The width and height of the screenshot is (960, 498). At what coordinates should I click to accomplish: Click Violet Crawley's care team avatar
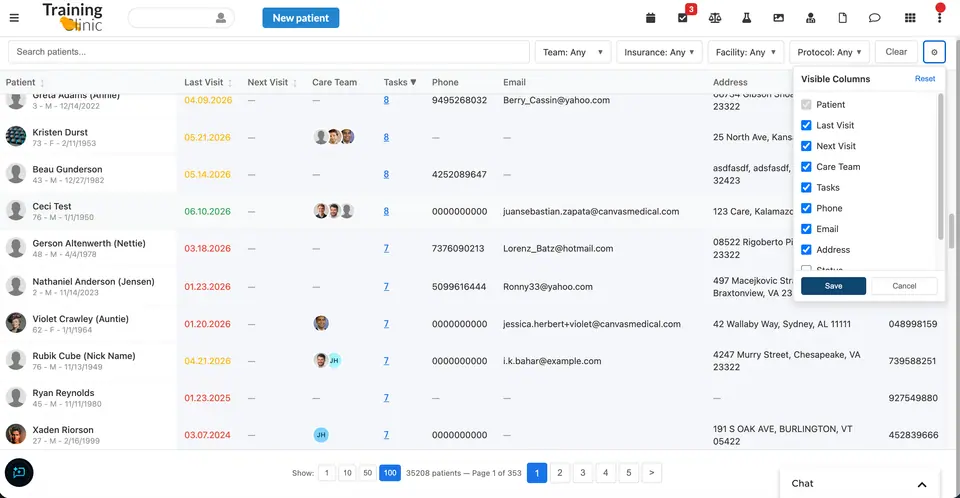tap(321, 323)
